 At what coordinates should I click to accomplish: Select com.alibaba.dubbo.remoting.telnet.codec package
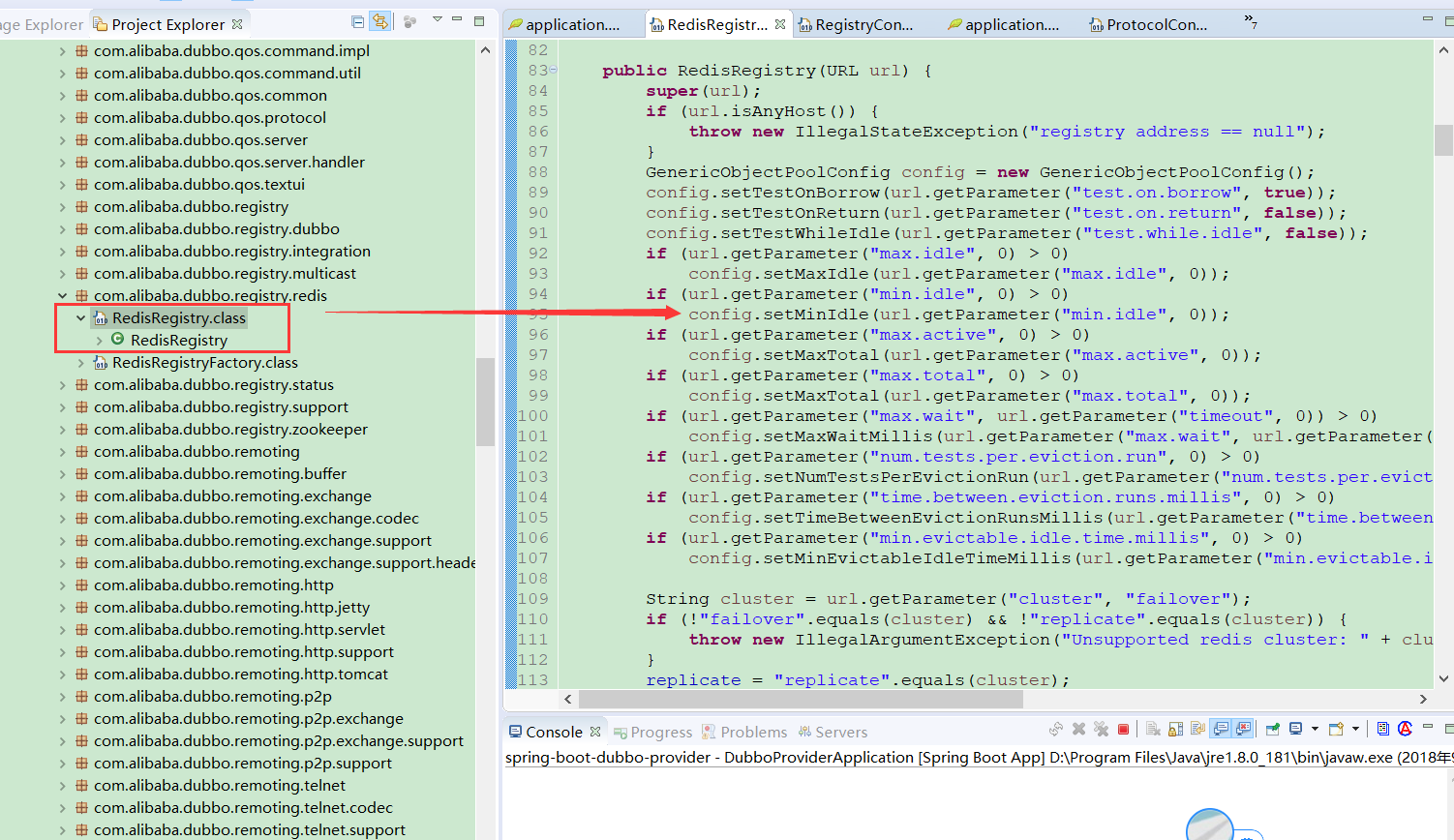click(243, 807)
